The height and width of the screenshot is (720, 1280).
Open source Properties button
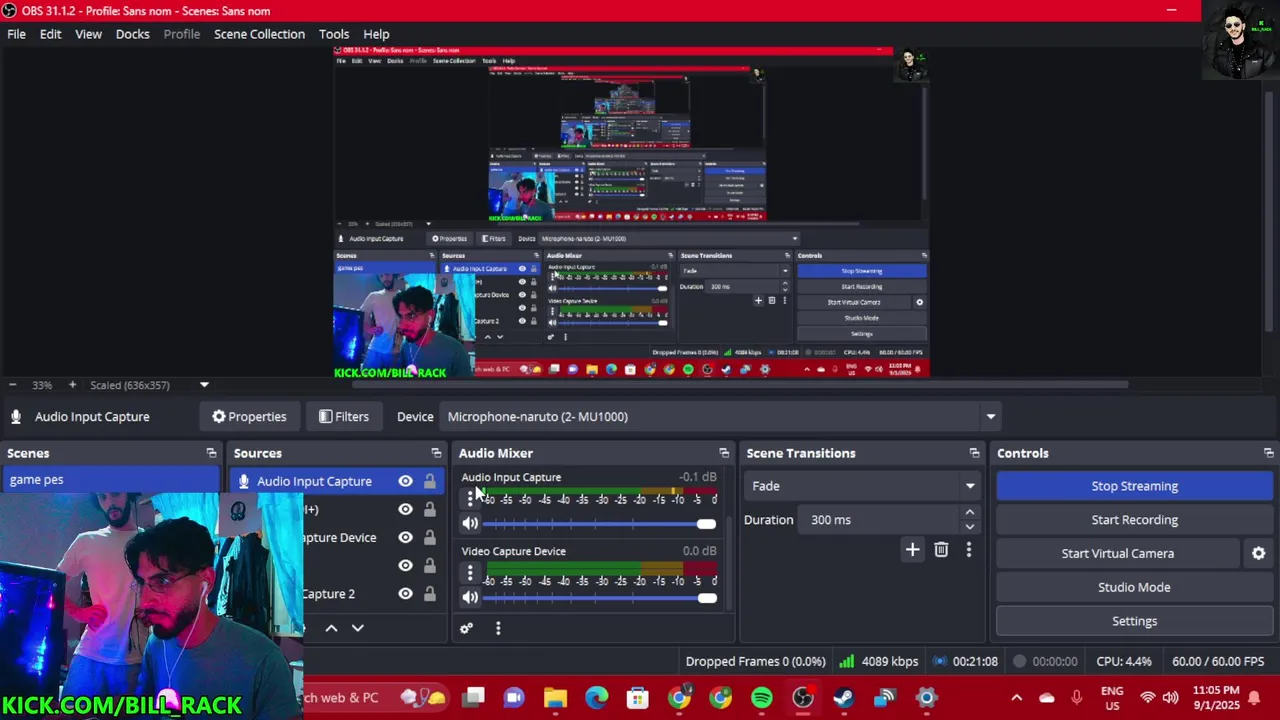[249, 417]
